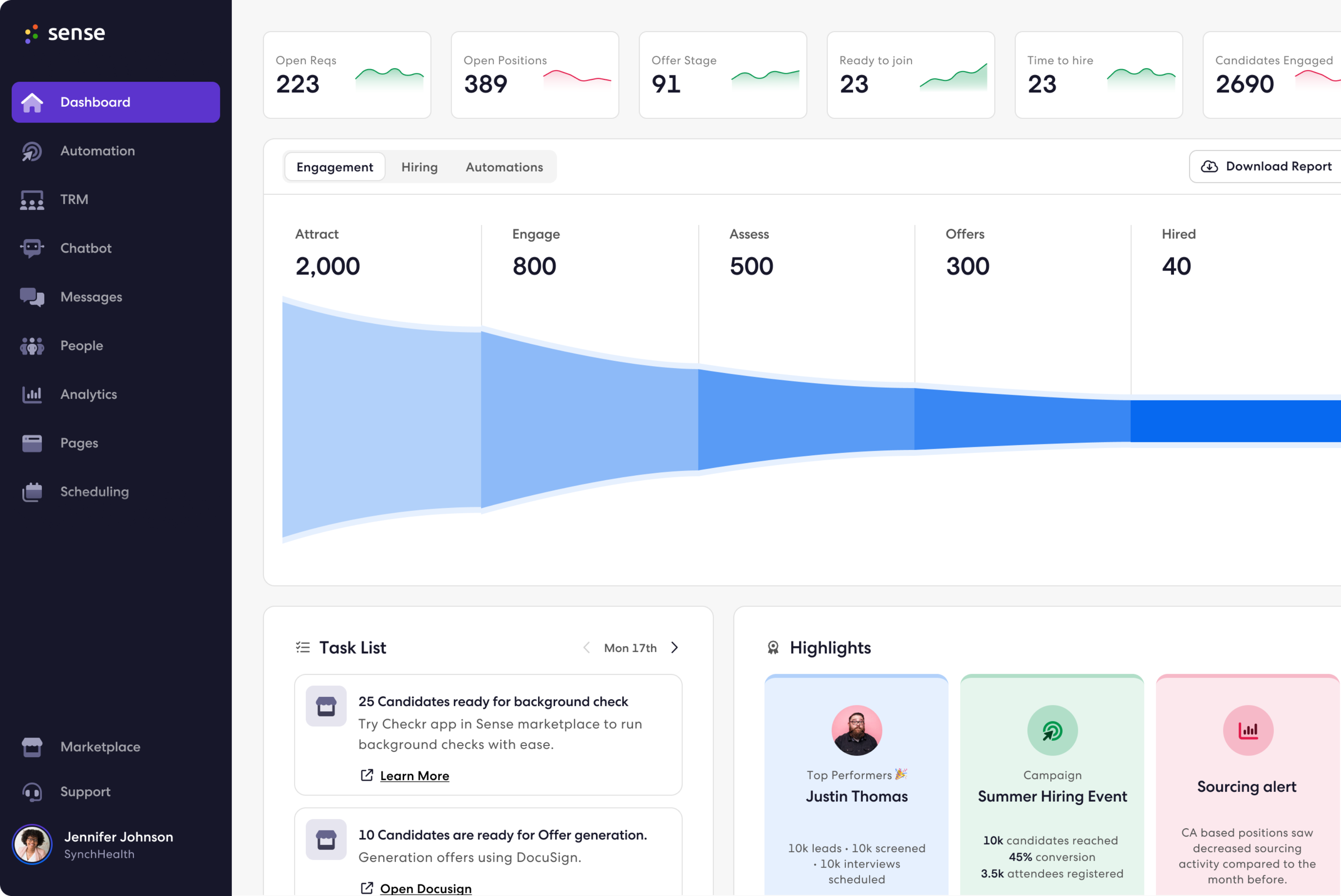Click Jennifer Johnson's profile avatar
This screenshot has width=1341, height=896.
click(33, 845)
